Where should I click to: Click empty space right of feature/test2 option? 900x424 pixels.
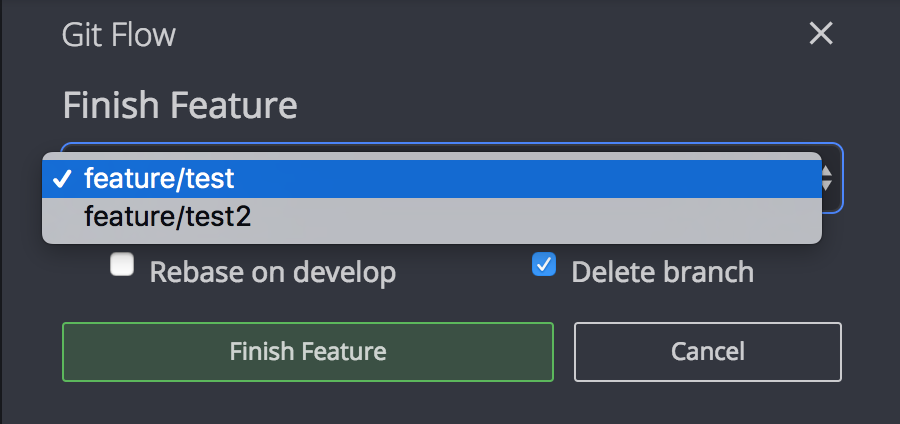tap(550, 216)
